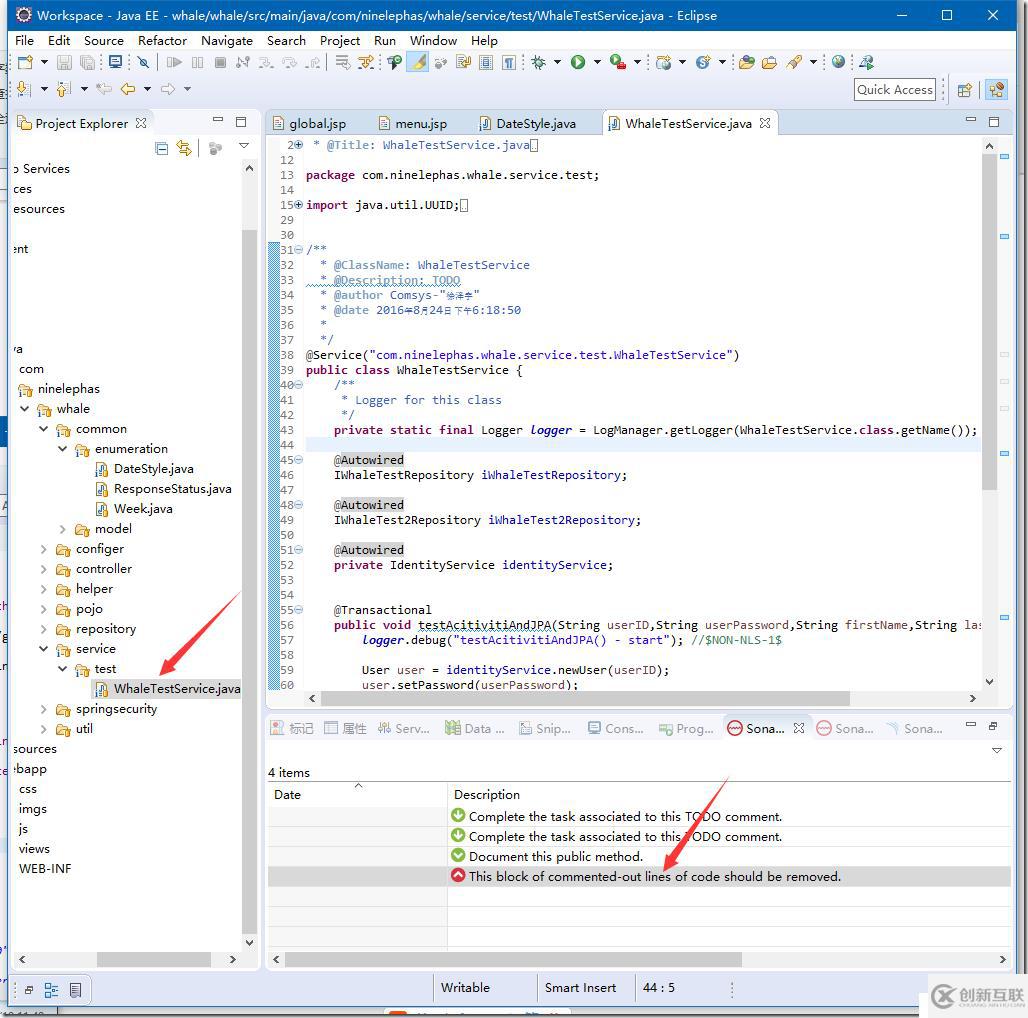Screen dimensions: 1028x1018
Task: Click the Save All toolbar icon
Action: (87, 62)
